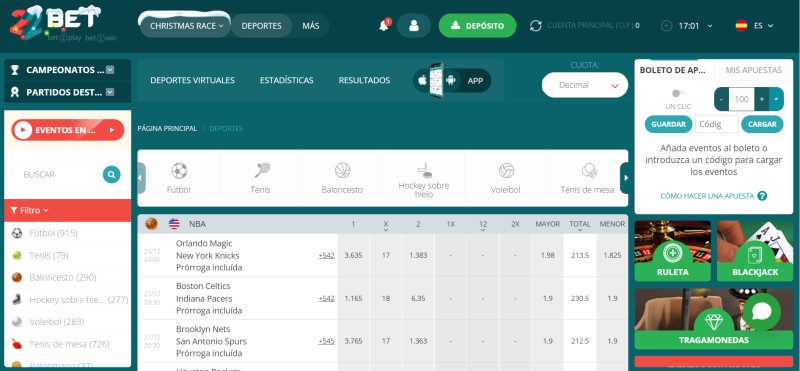Expand the TOTAL column chevron
800x371 pixels.
coord(580,230)
